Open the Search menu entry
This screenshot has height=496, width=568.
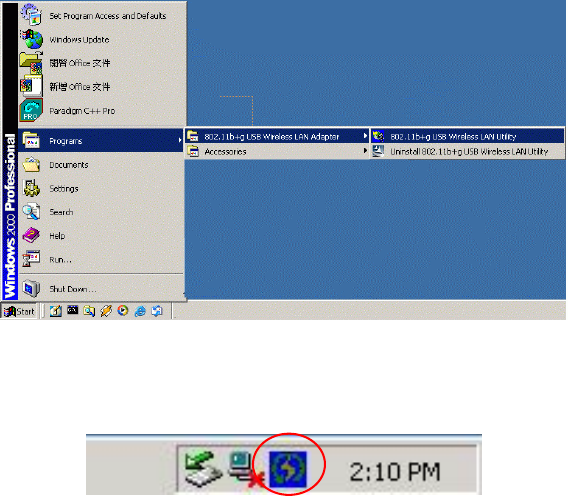click(x=101, y=212)
